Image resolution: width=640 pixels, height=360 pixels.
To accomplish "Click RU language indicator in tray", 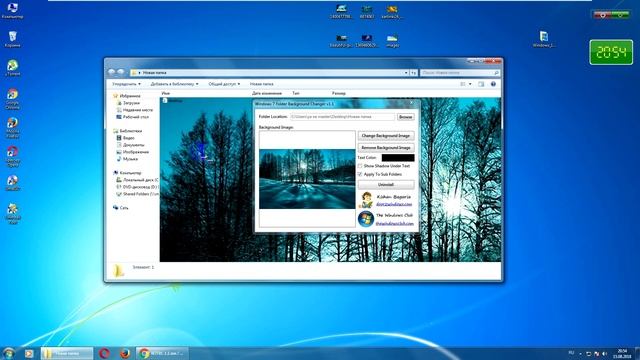I will (x=571, y=353).
